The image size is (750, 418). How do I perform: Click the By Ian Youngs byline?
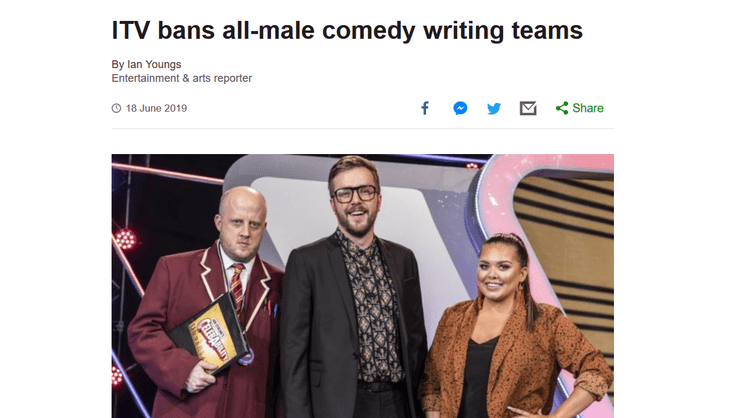(146, 64)
